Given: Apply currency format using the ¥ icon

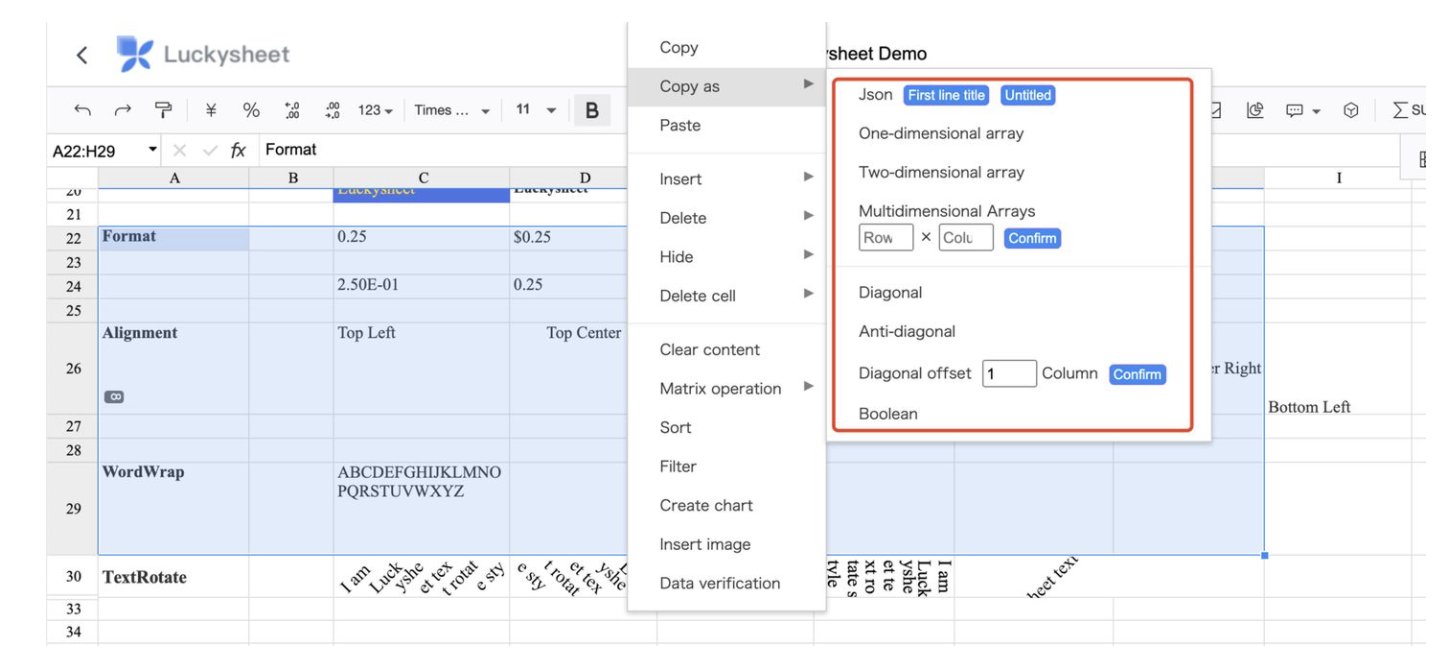Looking at the screenshot, I should pos(211,110).
